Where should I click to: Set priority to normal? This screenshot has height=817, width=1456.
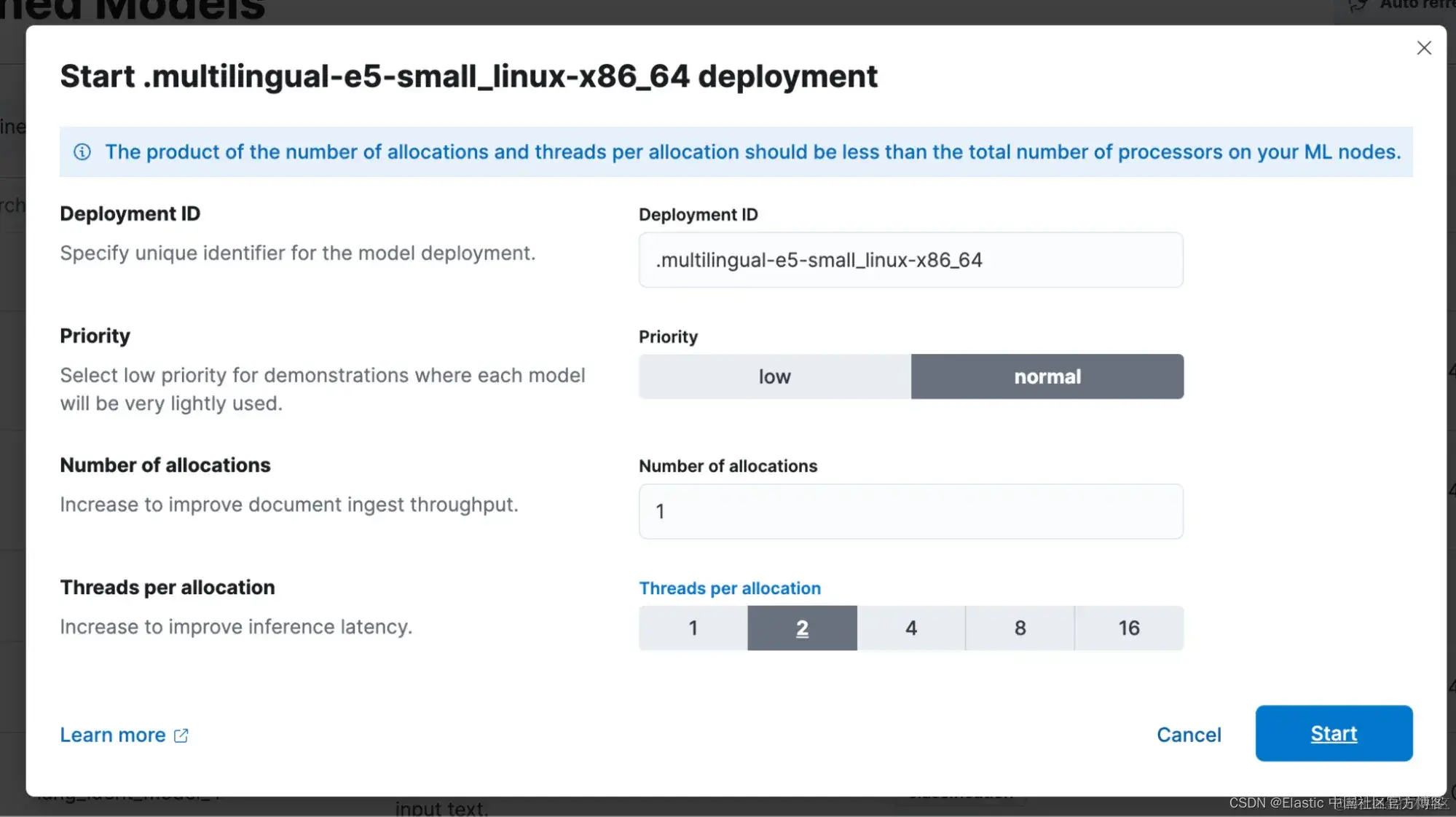point(1047,376)
